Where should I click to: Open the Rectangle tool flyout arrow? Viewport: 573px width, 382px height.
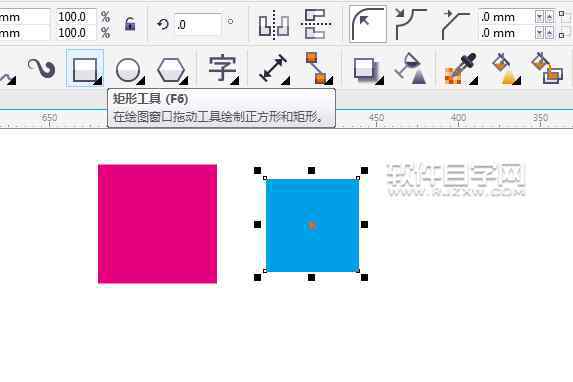98,82
